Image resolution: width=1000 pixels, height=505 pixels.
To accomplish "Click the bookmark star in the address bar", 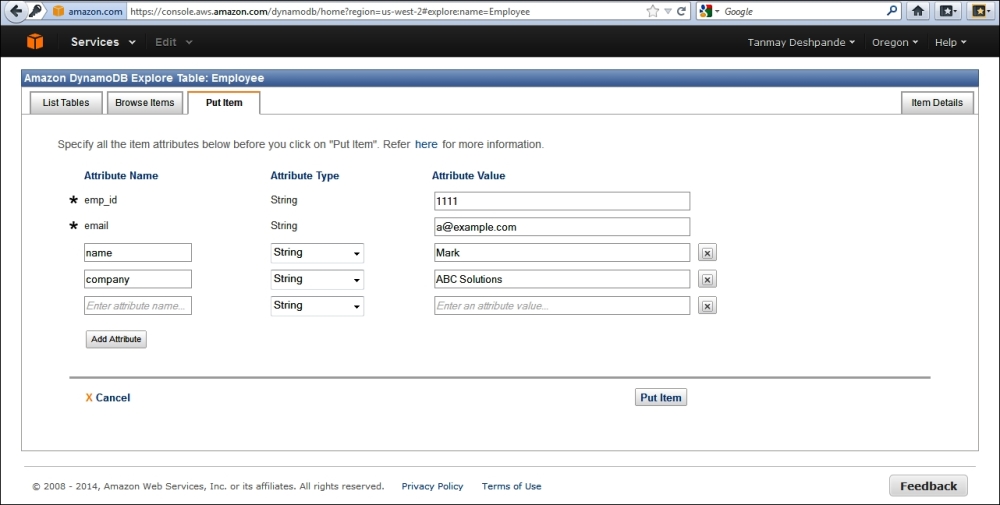I will [x=652, y=11].
